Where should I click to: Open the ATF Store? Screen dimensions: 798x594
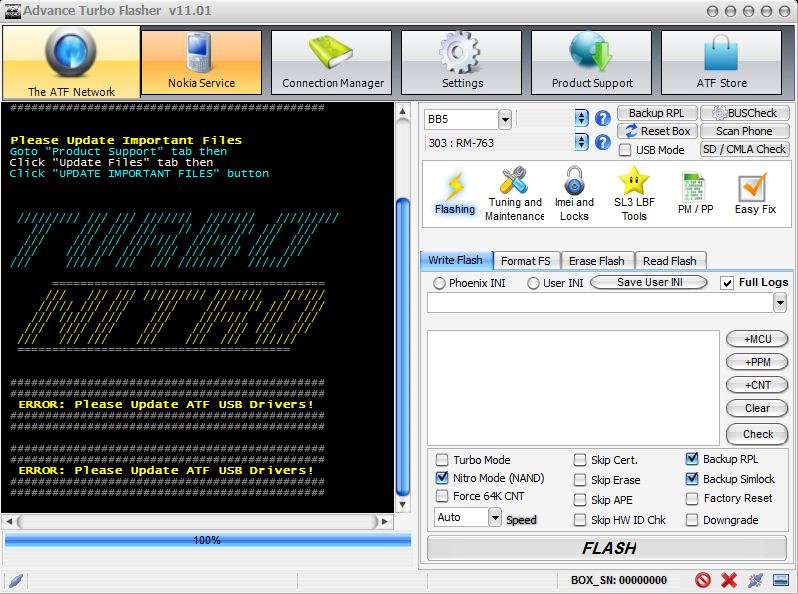tap(722, 62)
